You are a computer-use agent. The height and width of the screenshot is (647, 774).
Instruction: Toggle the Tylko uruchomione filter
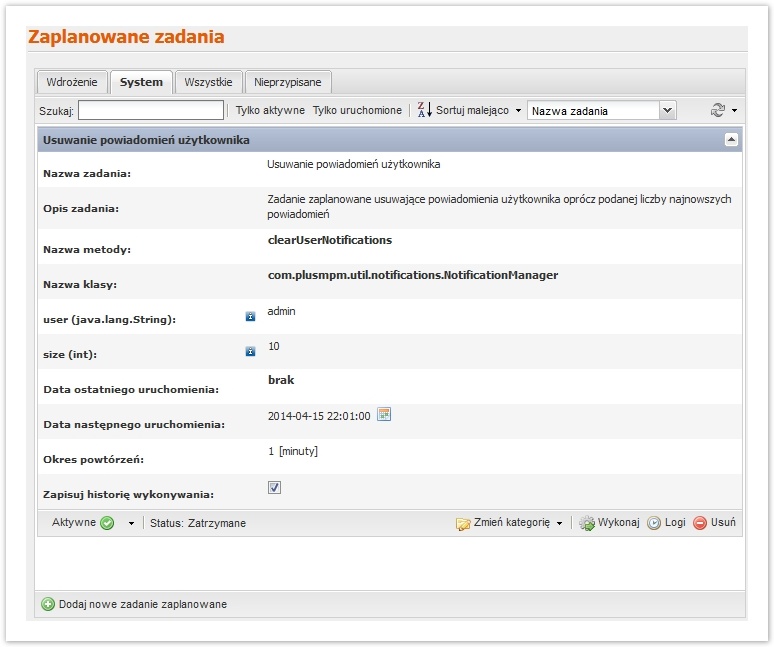tap(357, 110)
